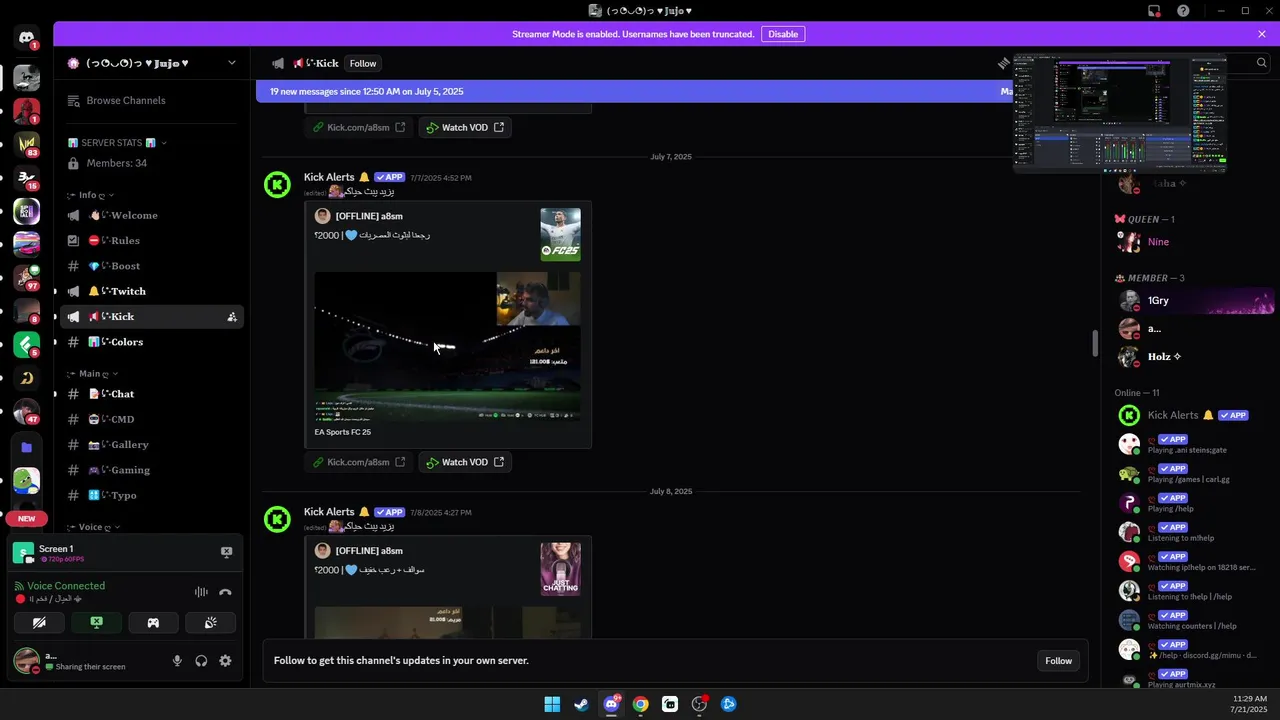Image resolution: width=1280 pixels, height=720 pixels.
Task: Open the folder icon in server list
Action: (x=27, y=447)
